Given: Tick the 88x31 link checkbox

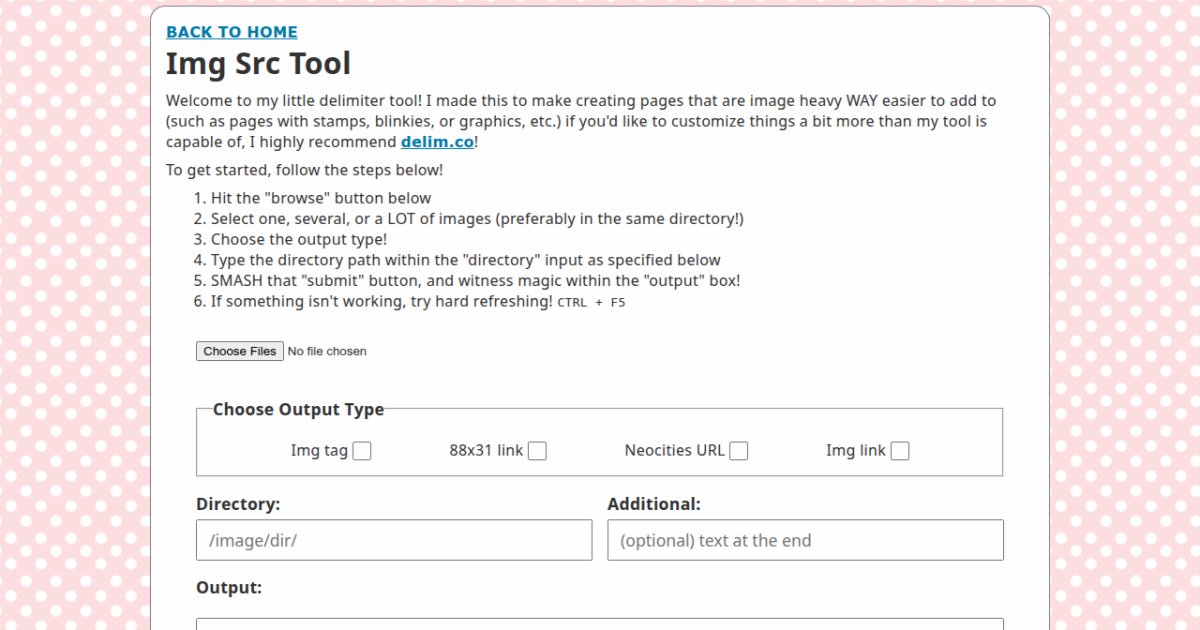Looking at the screenshot, I should [x=537, y=451].
